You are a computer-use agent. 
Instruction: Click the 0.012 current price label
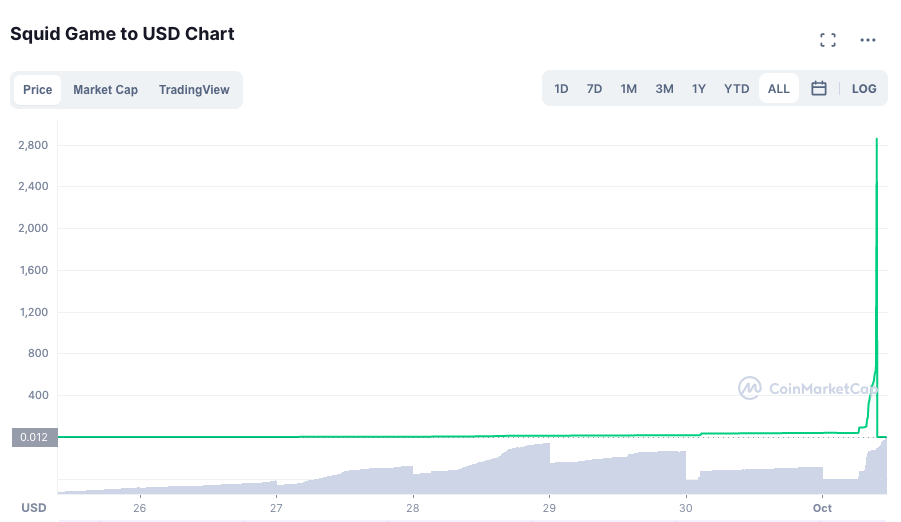(34, 437)
